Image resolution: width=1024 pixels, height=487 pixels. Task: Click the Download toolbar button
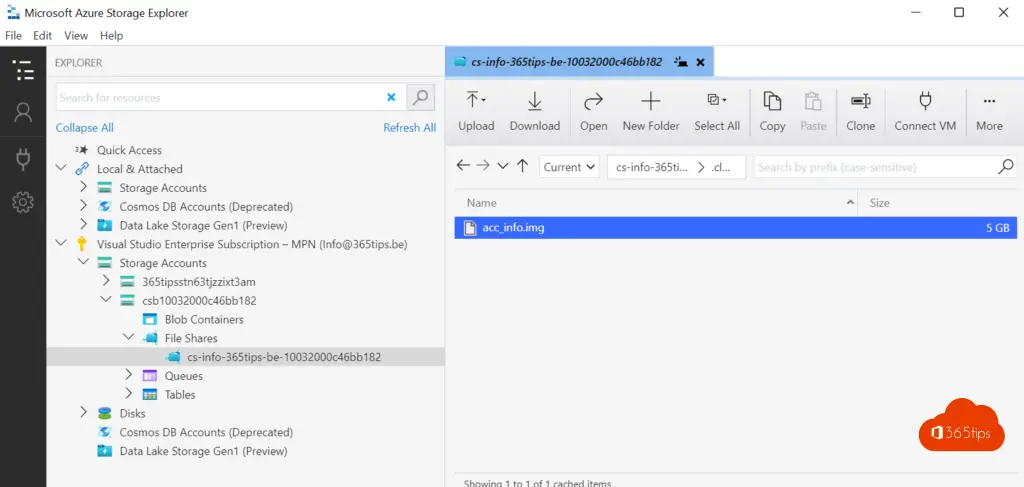(x=535, y=112)
